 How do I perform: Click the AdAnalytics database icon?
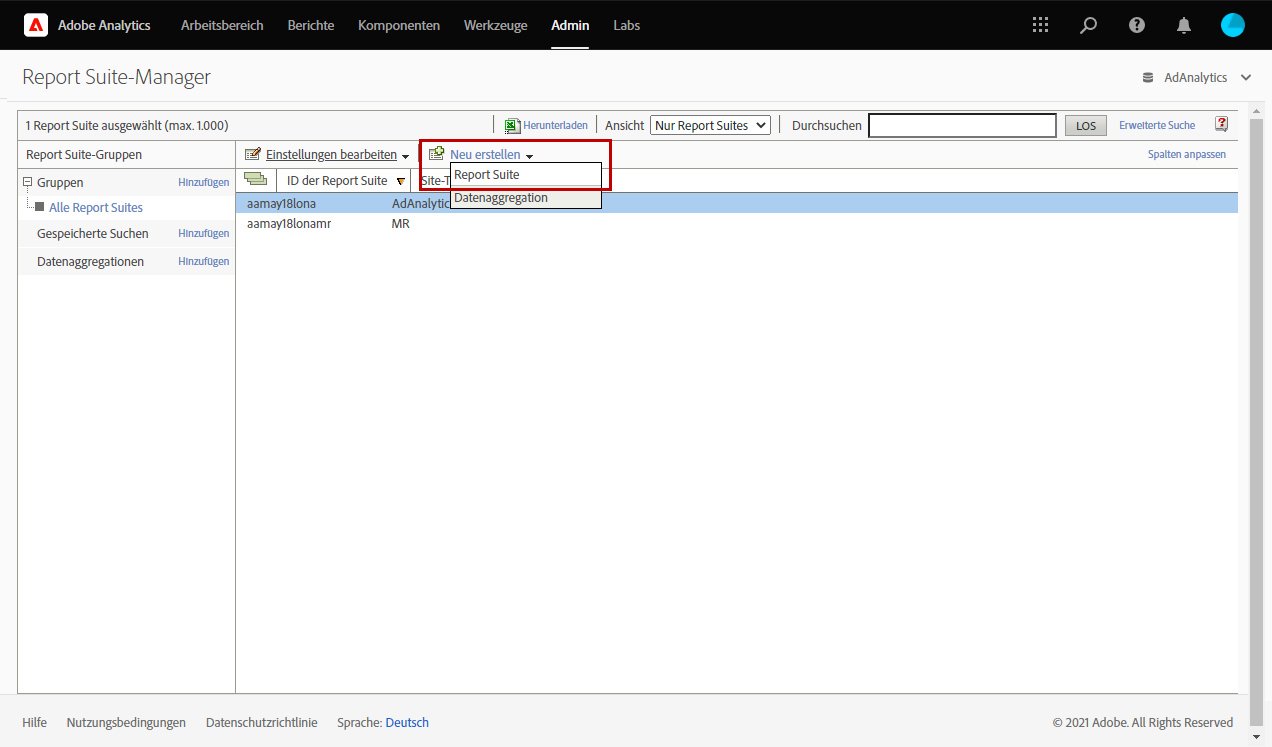point(1148,78)
